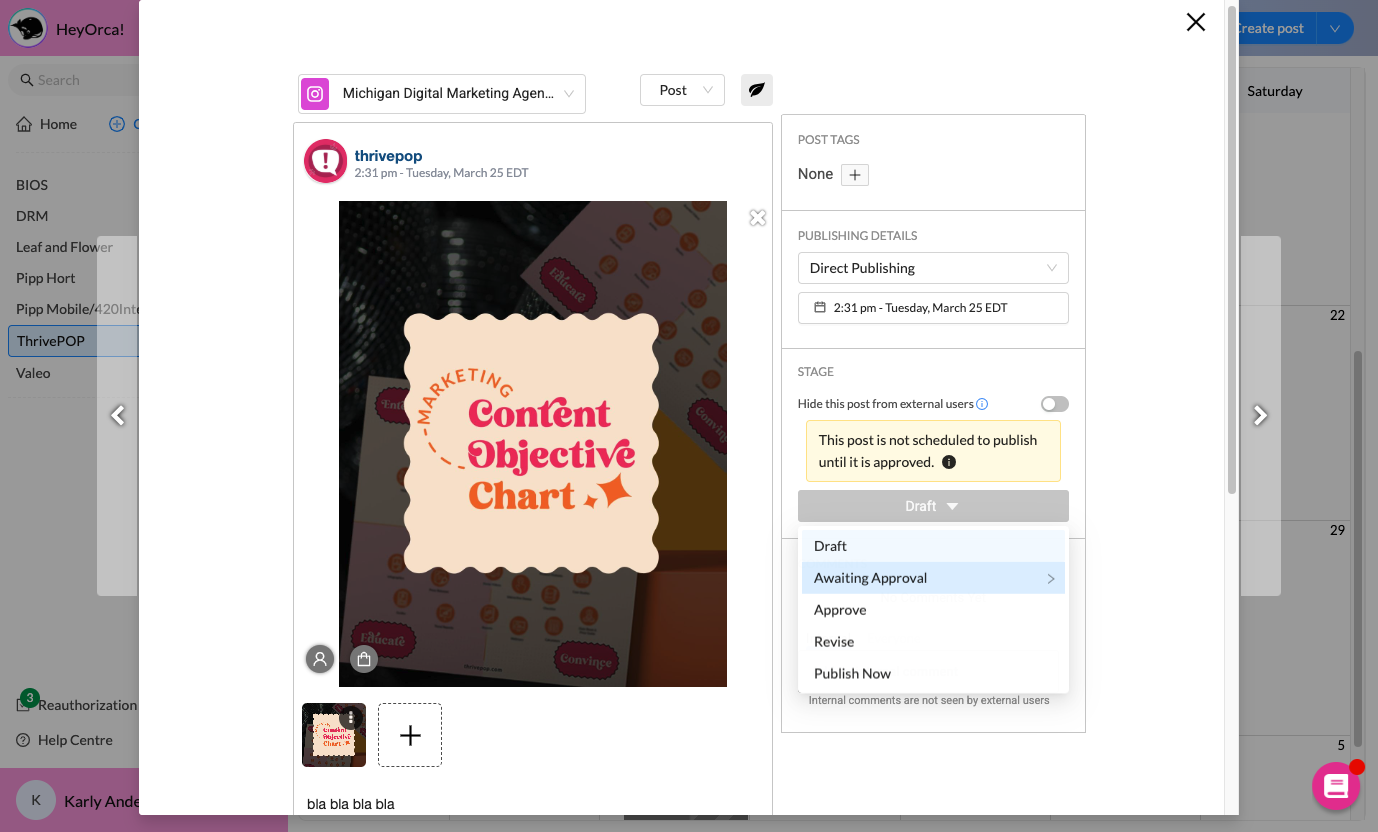The width and height of the screenshot is (1378, 832).
Task: Open the Post type dropdown
Action: click(682, 90)
